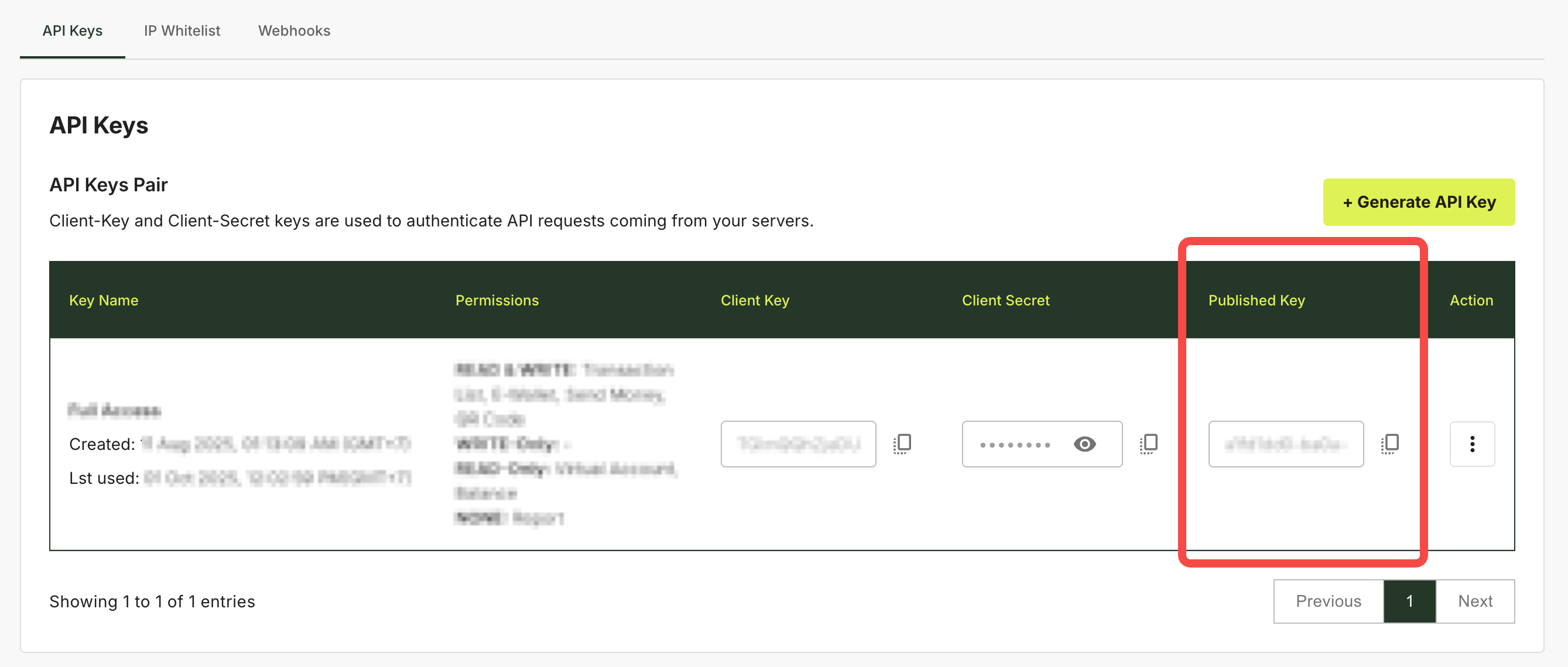Go to the Previous page
The height and width of the screenshot is (667, 1568).
coord(1328,601)
